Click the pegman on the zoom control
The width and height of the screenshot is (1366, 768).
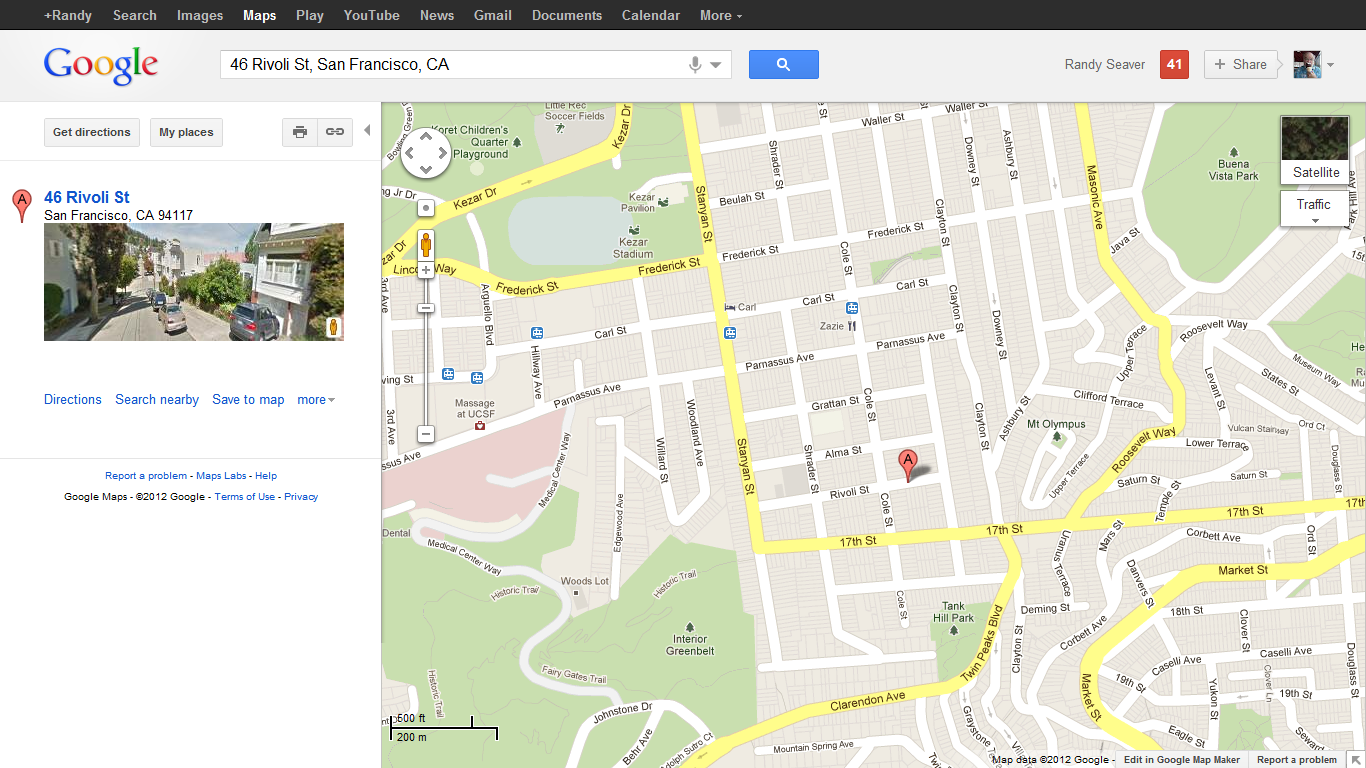click(426, 245)
